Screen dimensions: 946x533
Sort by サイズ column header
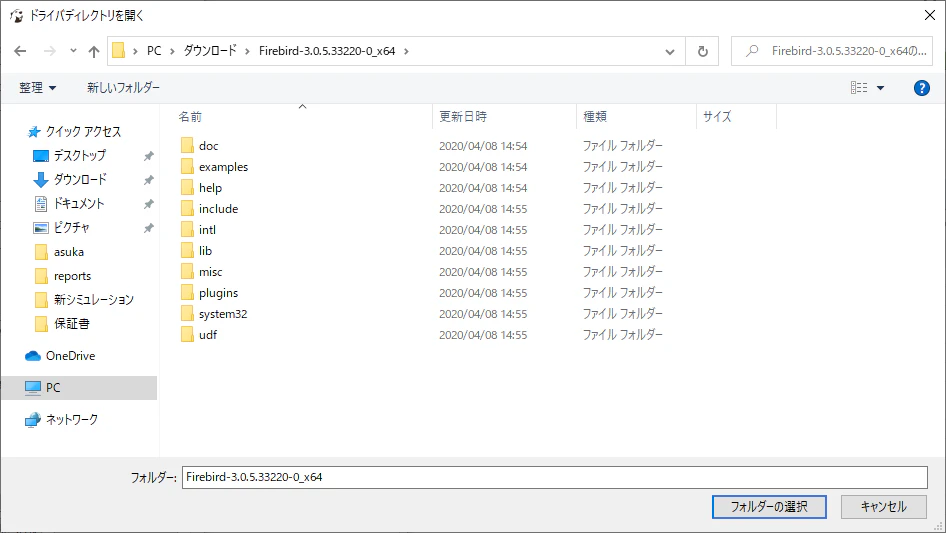coord(717,116)
